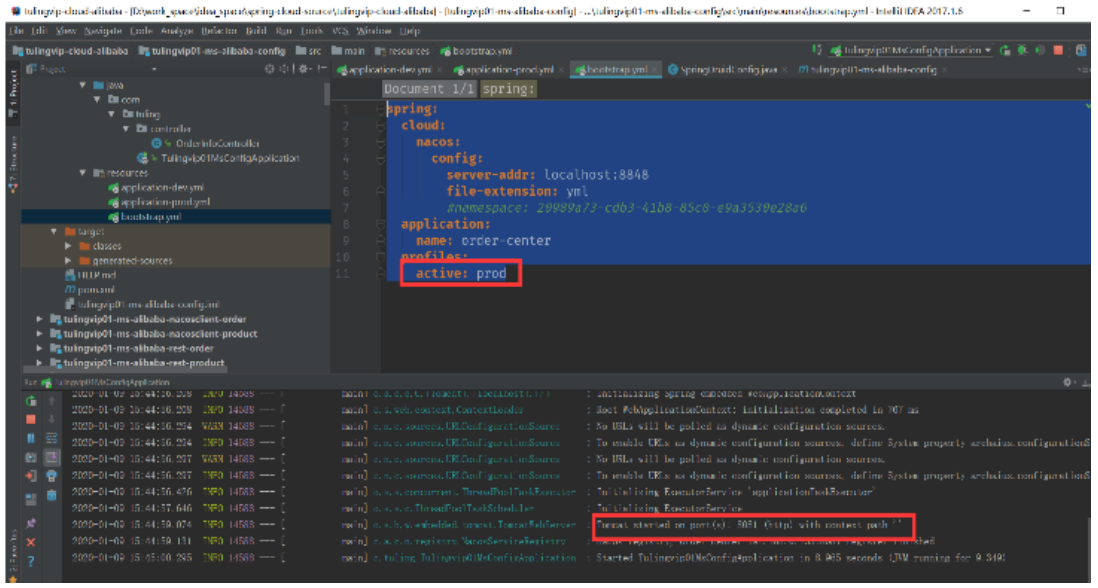Click Build project icon in toolbar
Screen dimensions: 1098x588
coord(816,50)
